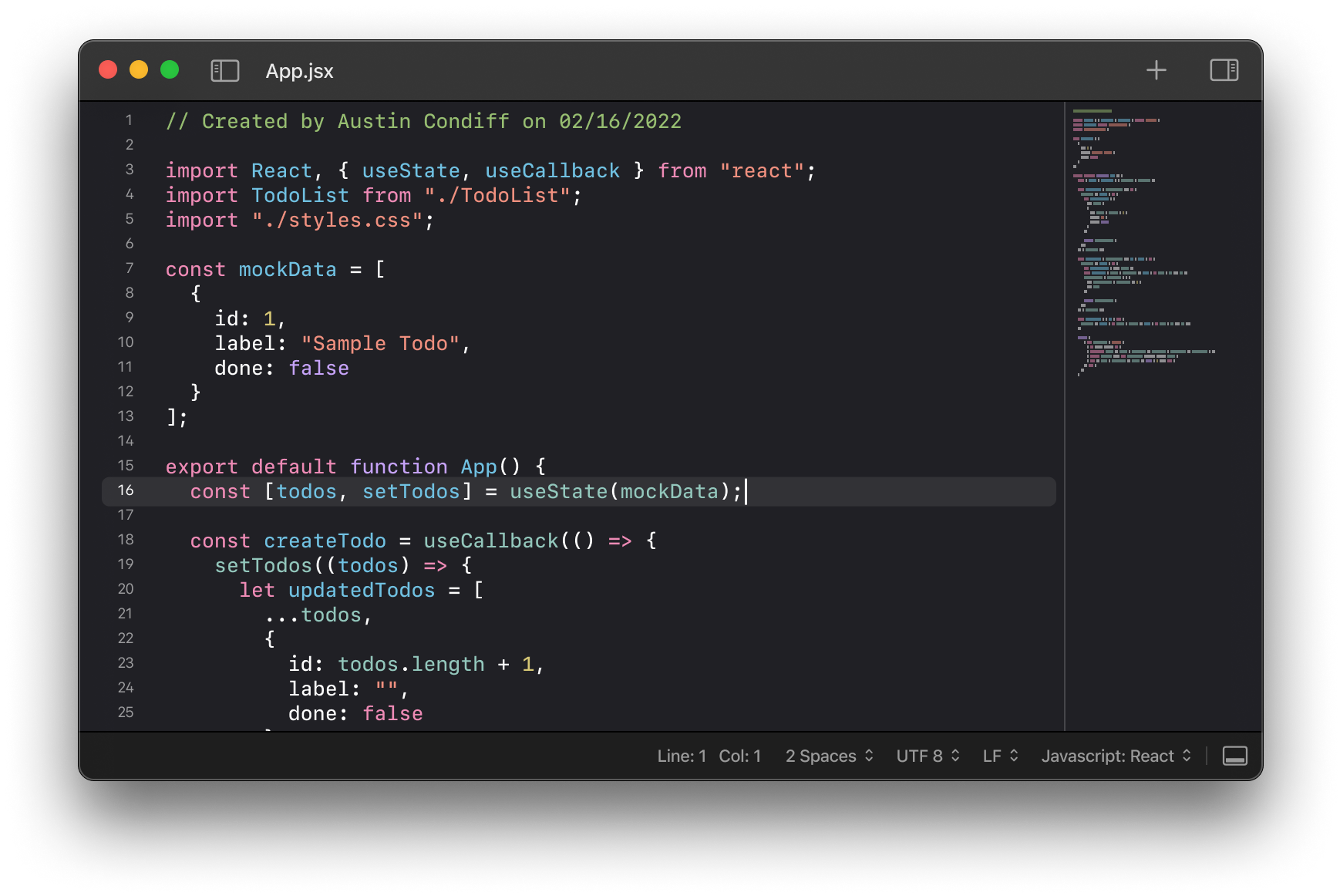Click 'useState' call on line 16

point(558,491)
